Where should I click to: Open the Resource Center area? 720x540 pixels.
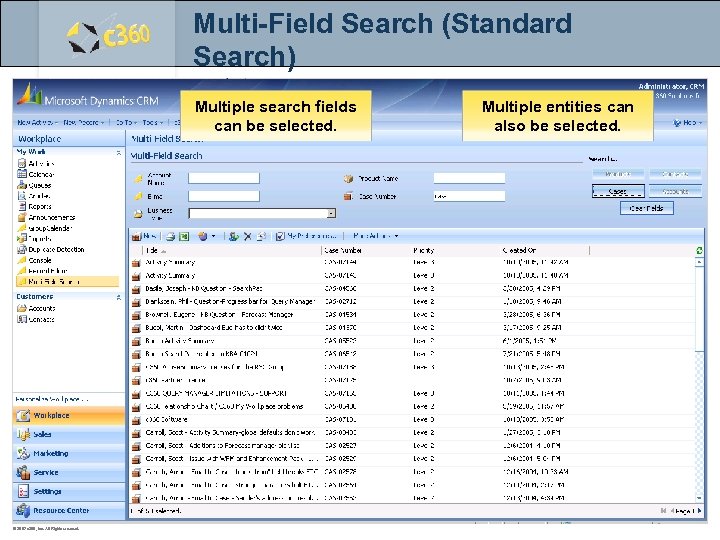(x=69, y=510)
